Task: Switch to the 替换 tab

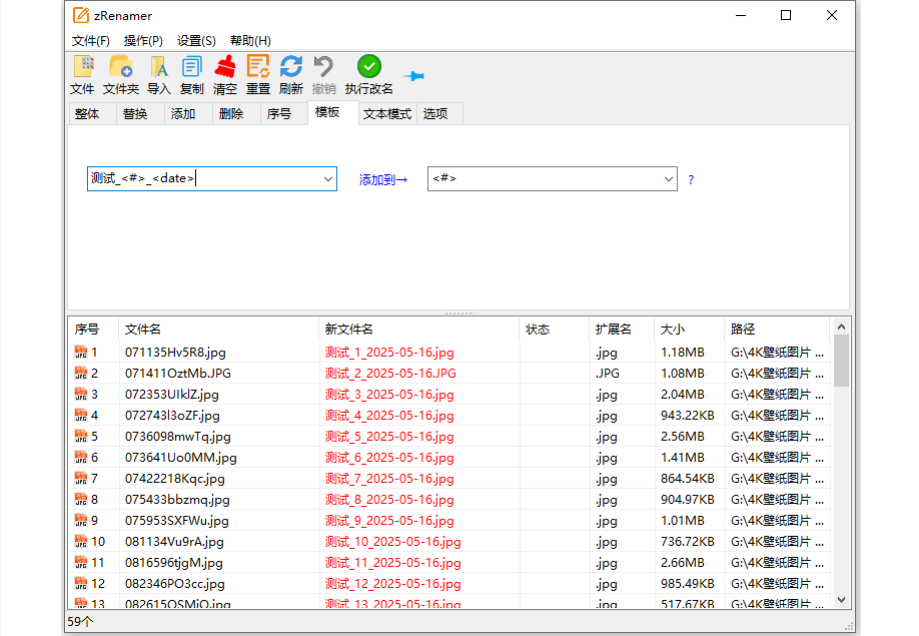Action: [x=138, y=113]
